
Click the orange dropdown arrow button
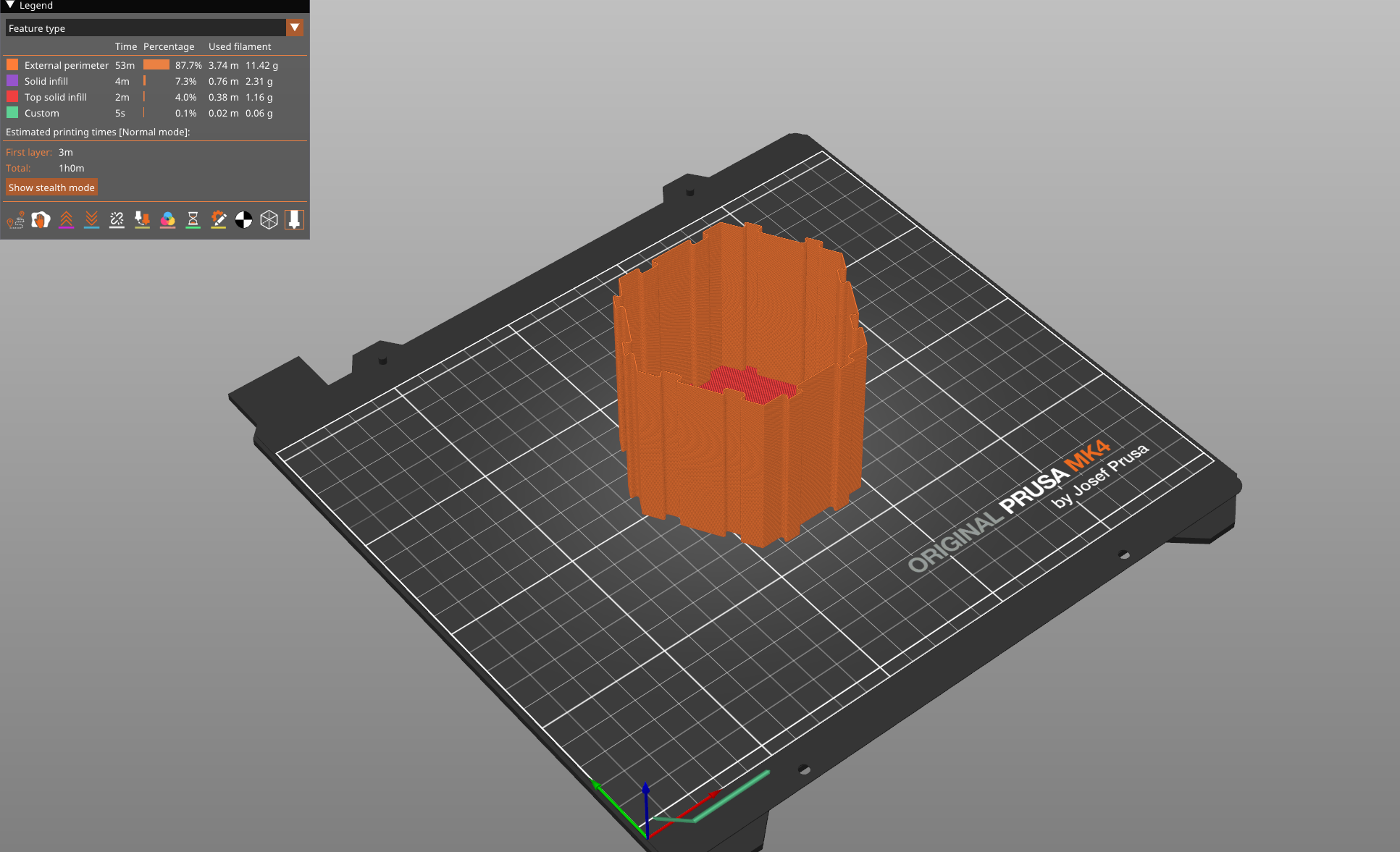pos(295,28)
